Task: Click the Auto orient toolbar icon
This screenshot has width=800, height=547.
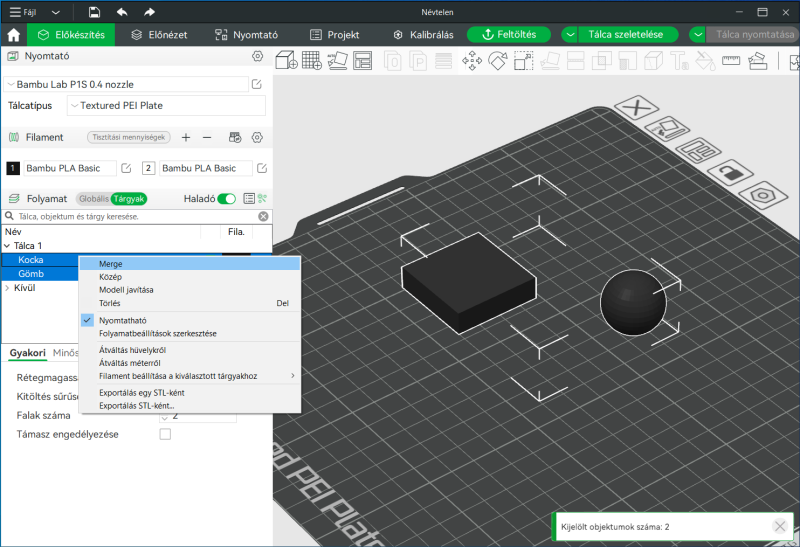Action: coord(337,61)
